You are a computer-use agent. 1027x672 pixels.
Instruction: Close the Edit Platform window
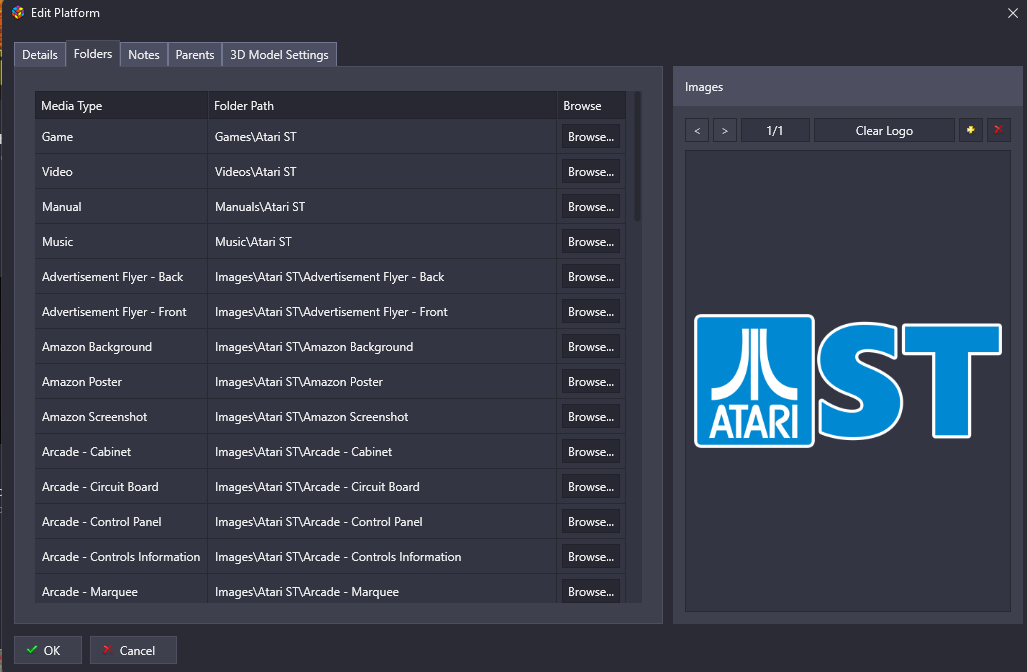[1013, 13]
